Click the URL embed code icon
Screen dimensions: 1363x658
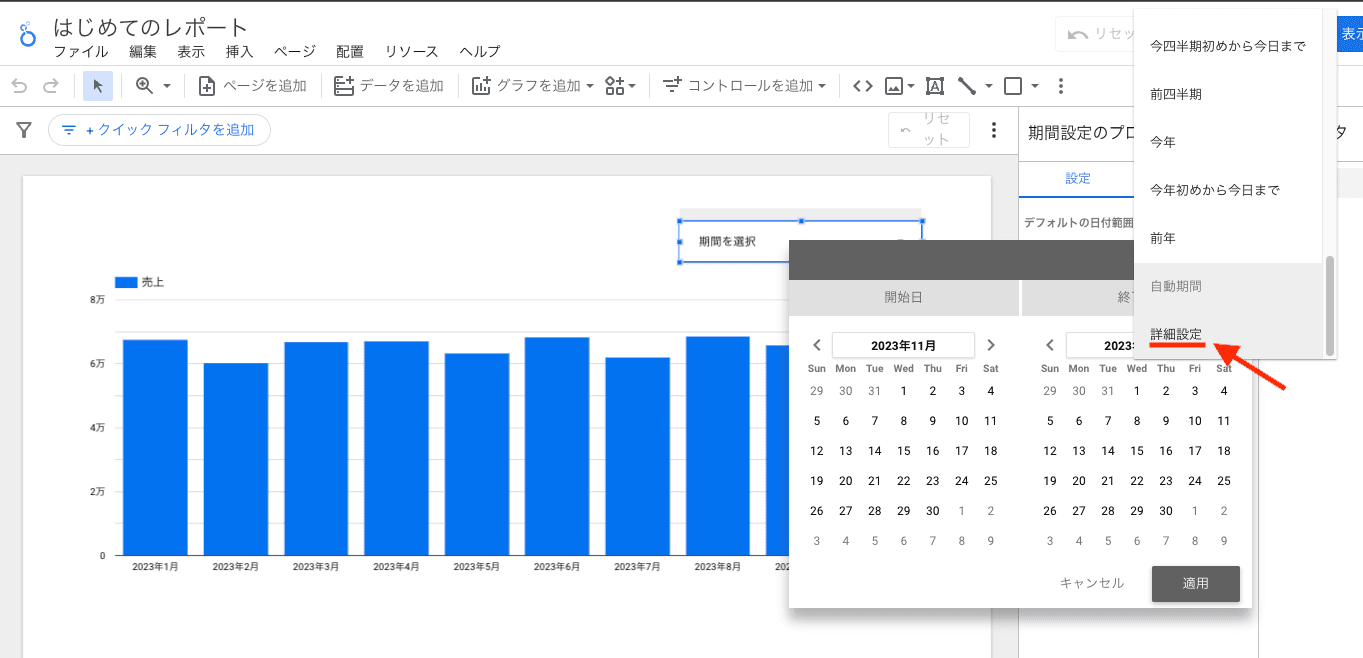point(862,86)
